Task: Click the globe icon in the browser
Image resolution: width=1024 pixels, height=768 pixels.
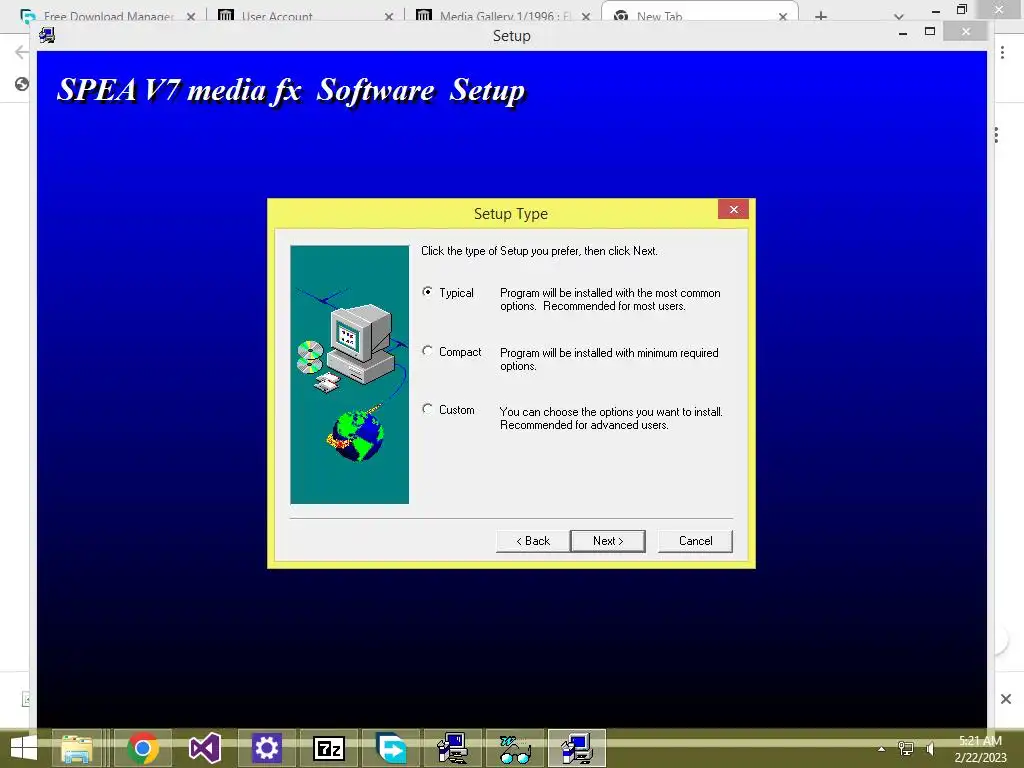Action: pos(22,84)
